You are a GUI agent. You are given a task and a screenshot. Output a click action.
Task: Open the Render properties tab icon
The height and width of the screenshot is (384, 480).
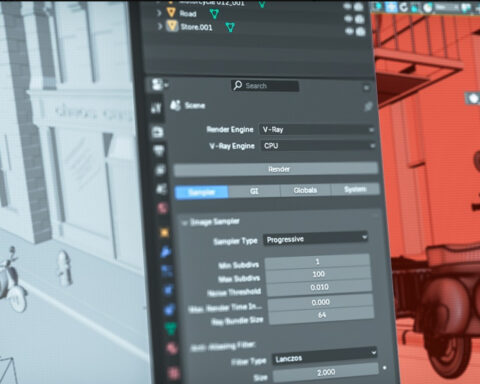158,132
